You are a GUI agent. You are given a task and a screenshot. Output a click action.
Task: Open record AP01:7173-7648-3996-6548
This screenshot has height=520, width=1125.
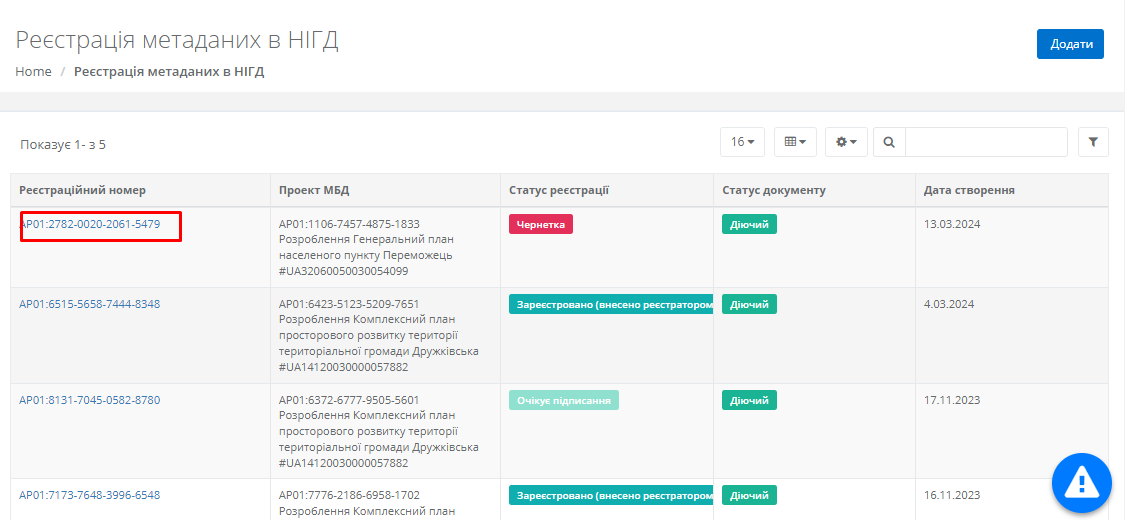pyautogui.click(x=90, y=495)
